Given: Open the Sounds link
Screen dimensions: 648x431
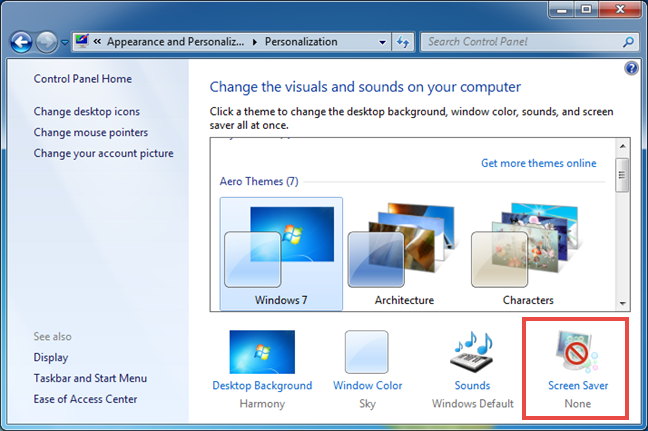Looking at the screenshot, I should 472,386.
